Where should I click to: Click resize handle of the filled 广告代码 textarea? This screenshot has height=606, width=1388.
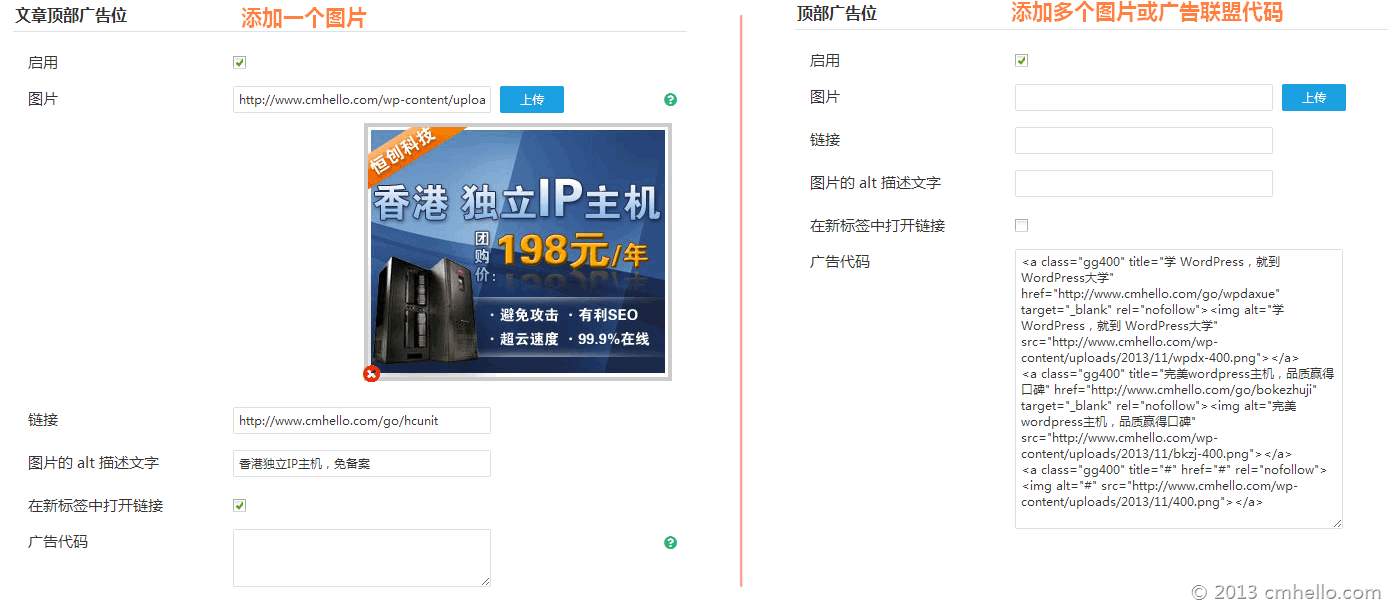(x=1337, y=523)
